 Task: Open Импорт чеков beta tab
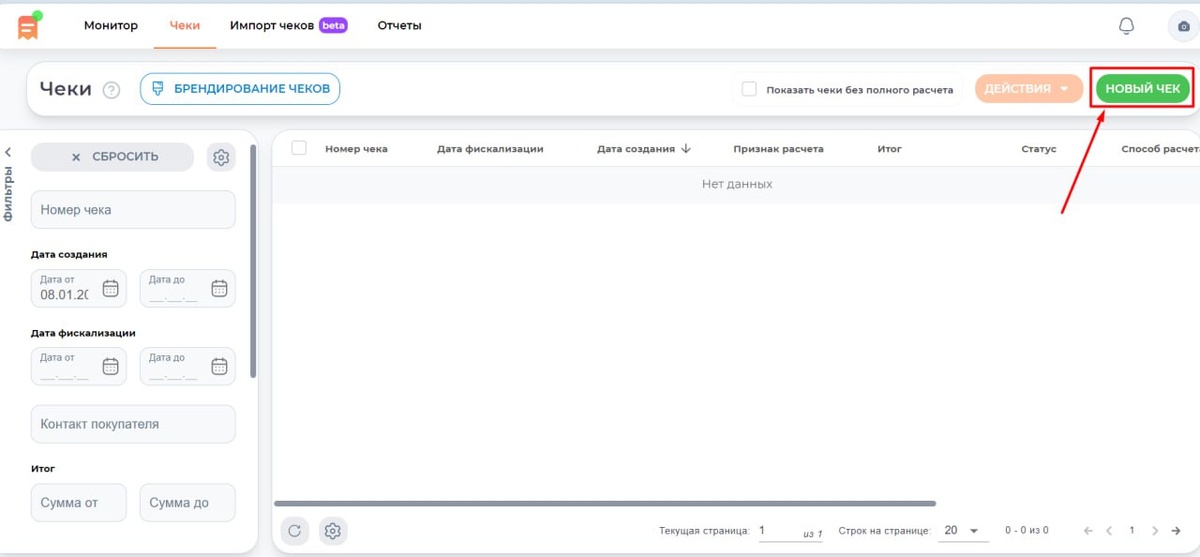tap(288, 26)
